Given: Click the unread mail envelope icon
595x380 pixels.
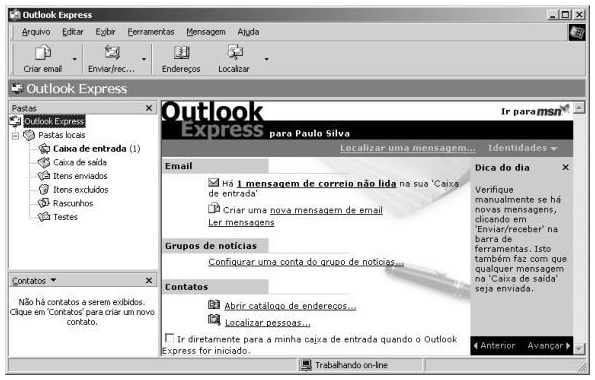Looking at the screenshot, I should 214,183.
